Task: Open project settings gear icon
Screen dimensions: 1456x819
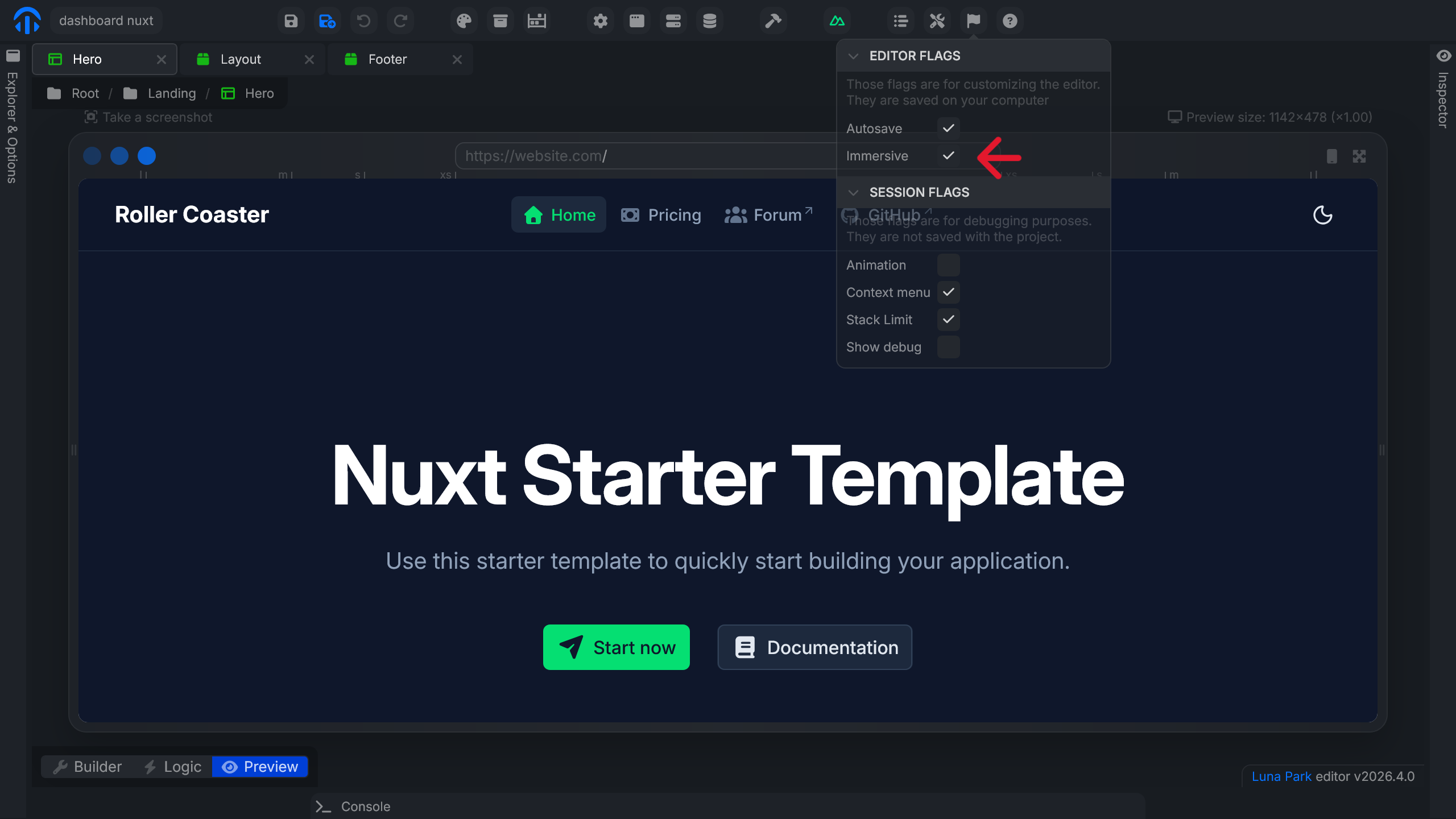Action: coord(601,21)
